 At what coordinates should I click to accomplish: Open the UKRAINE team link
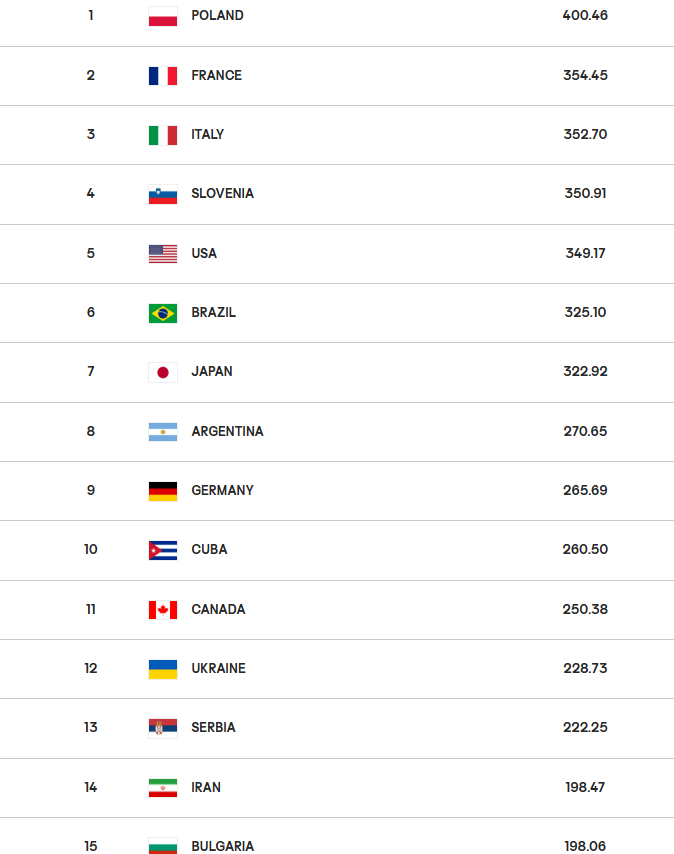tap(218, 669)
